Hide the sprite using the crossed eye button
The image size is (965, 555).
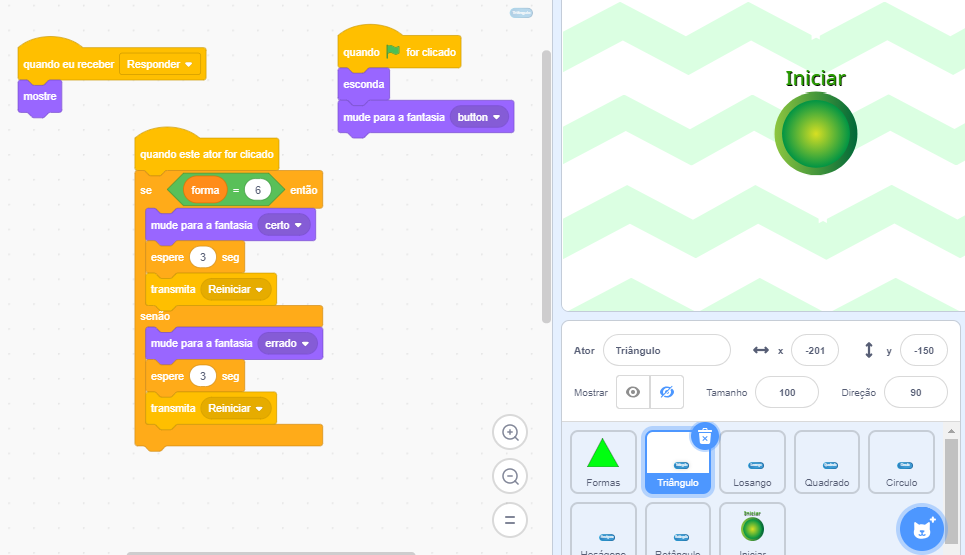pyautogui.click(x=666, y=392)
